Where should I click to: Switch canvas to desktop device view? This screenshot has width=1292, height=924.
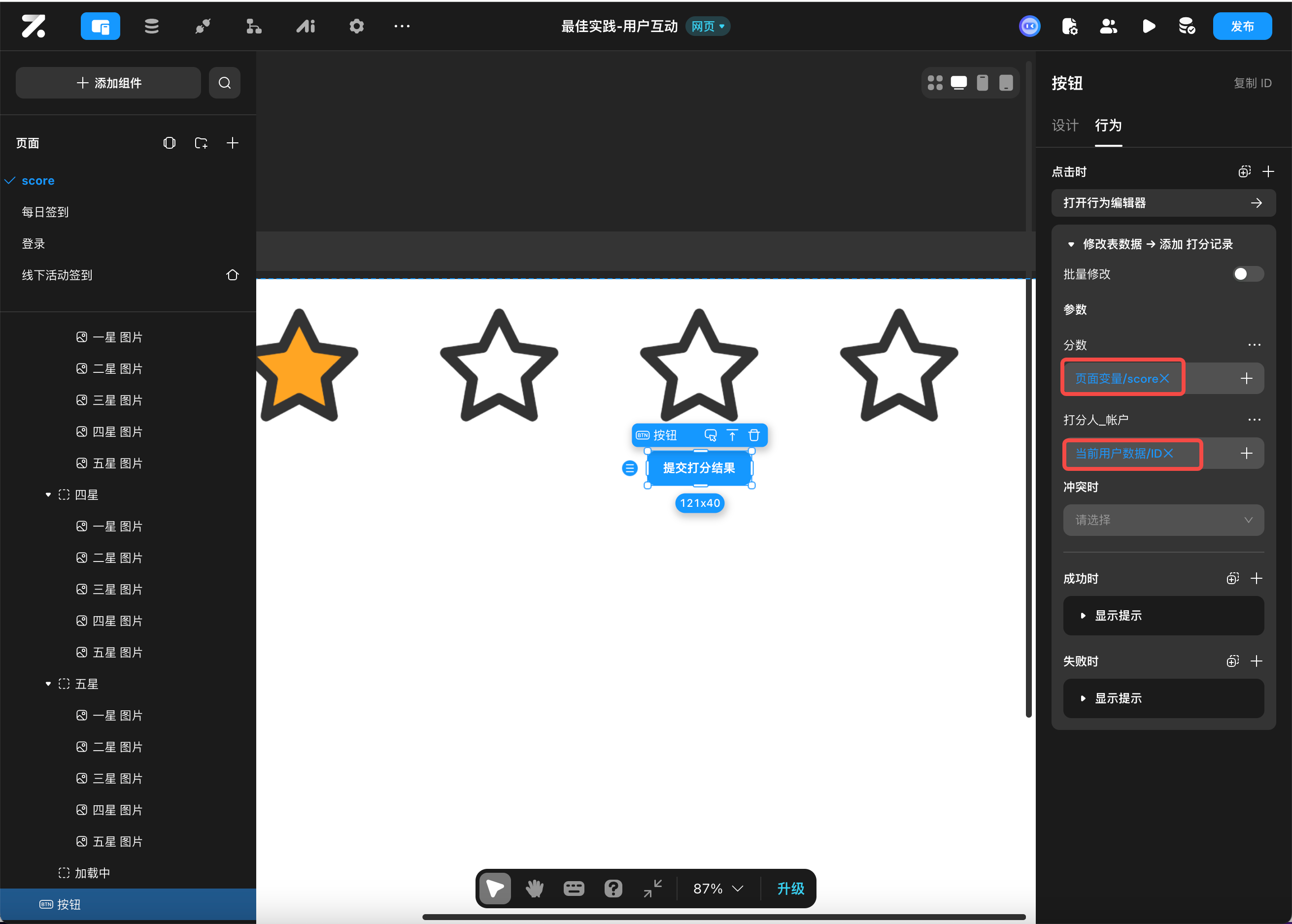click(958, 83)
